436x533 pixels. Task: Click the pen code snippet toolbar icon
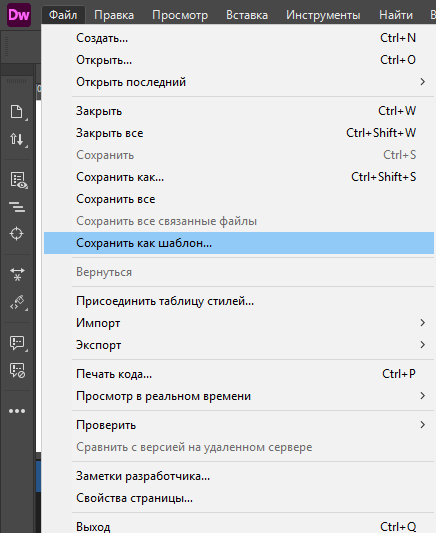click(x=17, y=302)
